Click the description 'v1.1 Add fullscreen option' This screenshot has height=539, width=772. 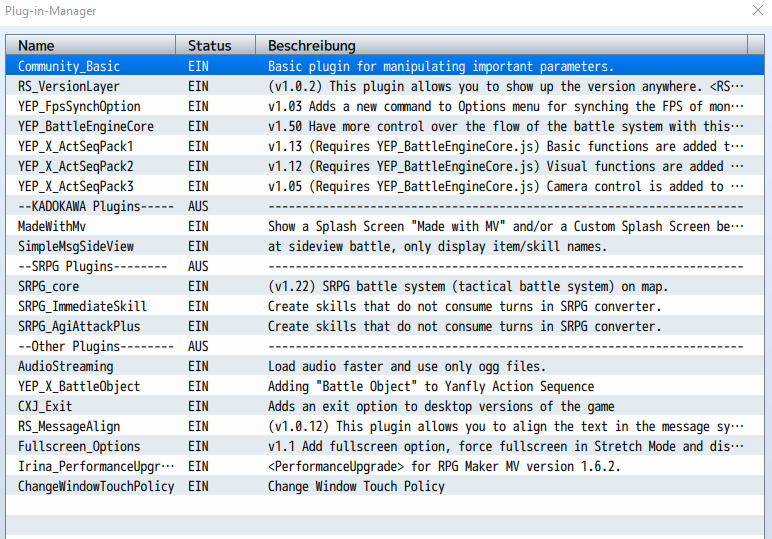tap(506, 446)
